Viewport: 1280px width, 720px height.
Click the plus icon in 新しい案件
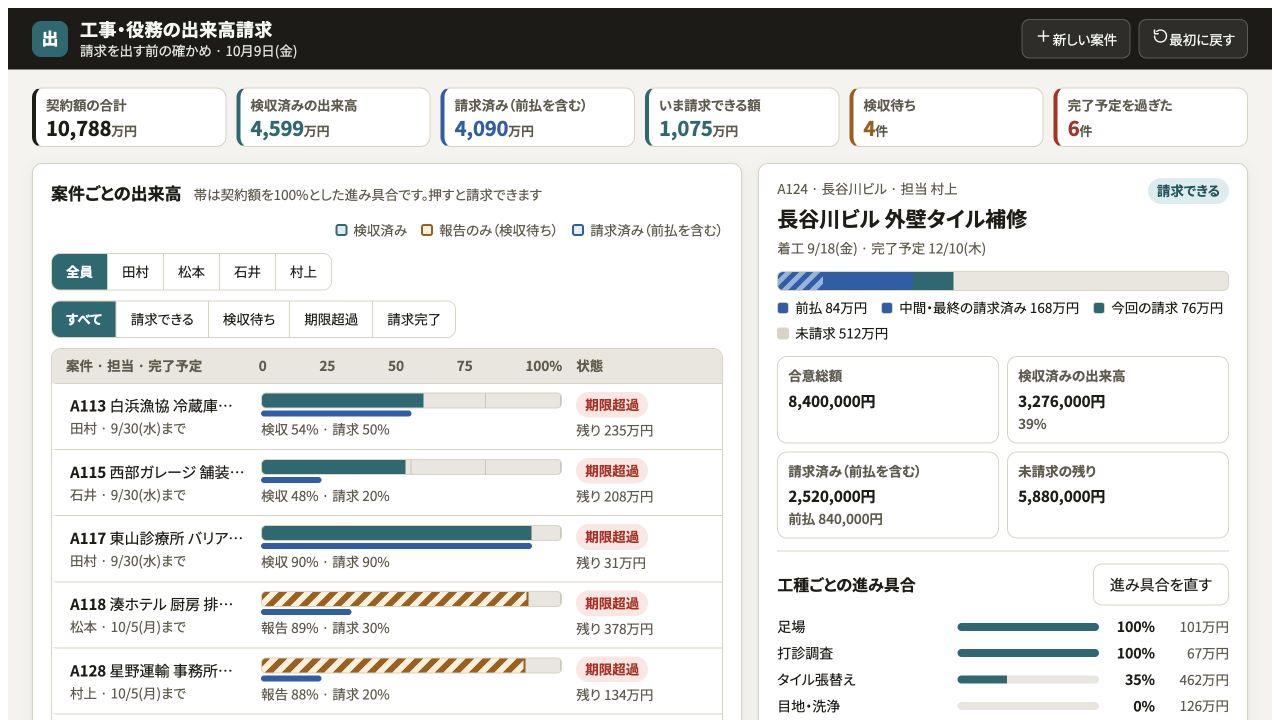[1043, 37]
